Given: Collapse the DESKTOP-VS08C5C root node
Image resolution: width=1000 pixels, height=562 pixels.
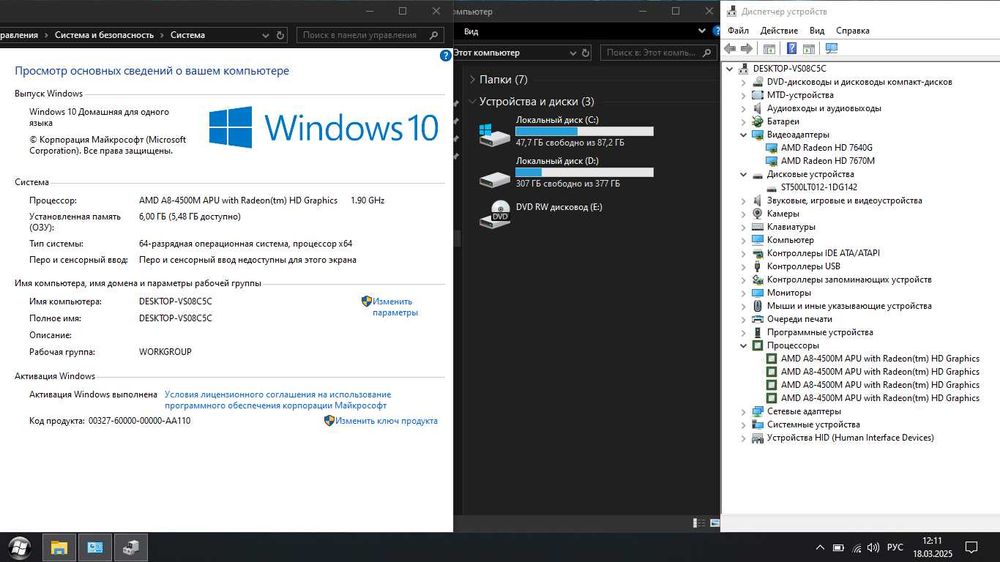Looking at the screenshot, I should [730, 68].
